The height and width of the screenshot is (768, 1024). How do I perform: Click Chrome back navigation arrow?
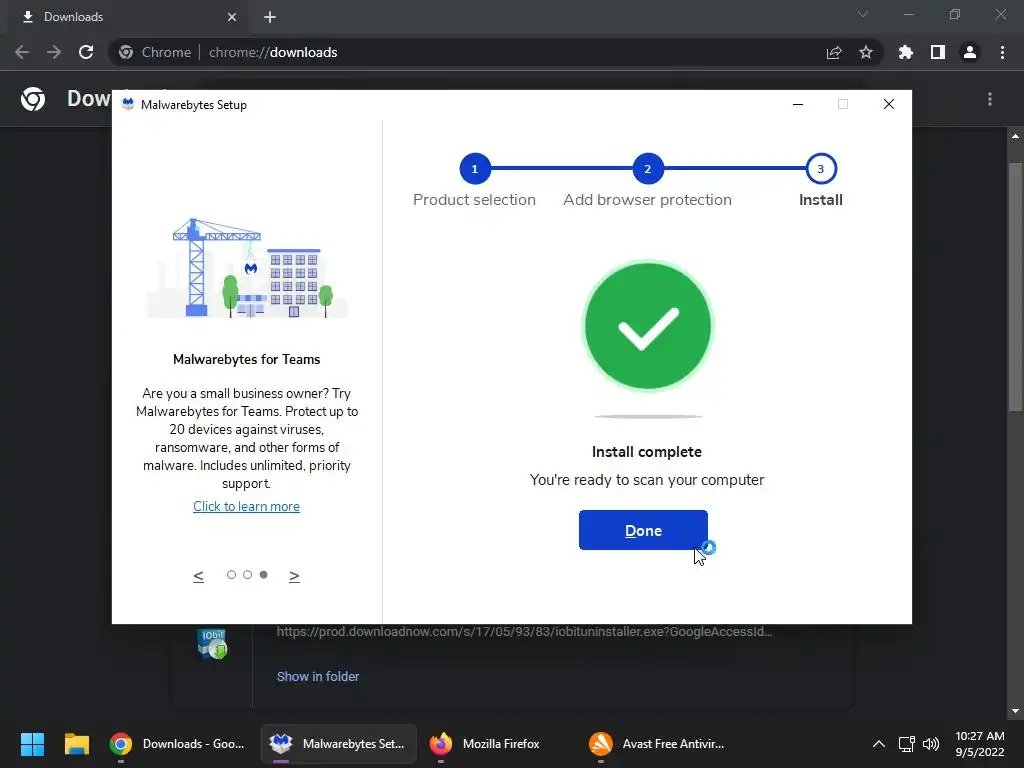tap(22, 52)
